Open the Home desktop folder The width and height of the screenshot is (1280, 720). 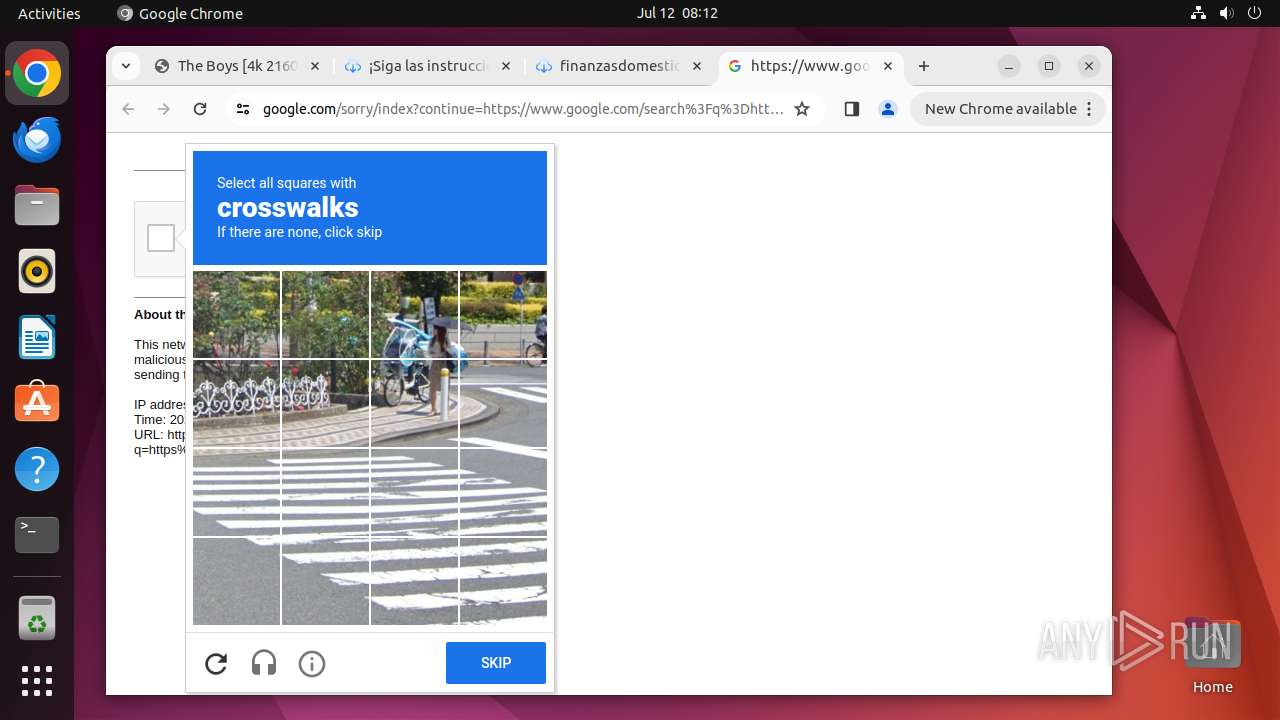(x=1212, y=656)
